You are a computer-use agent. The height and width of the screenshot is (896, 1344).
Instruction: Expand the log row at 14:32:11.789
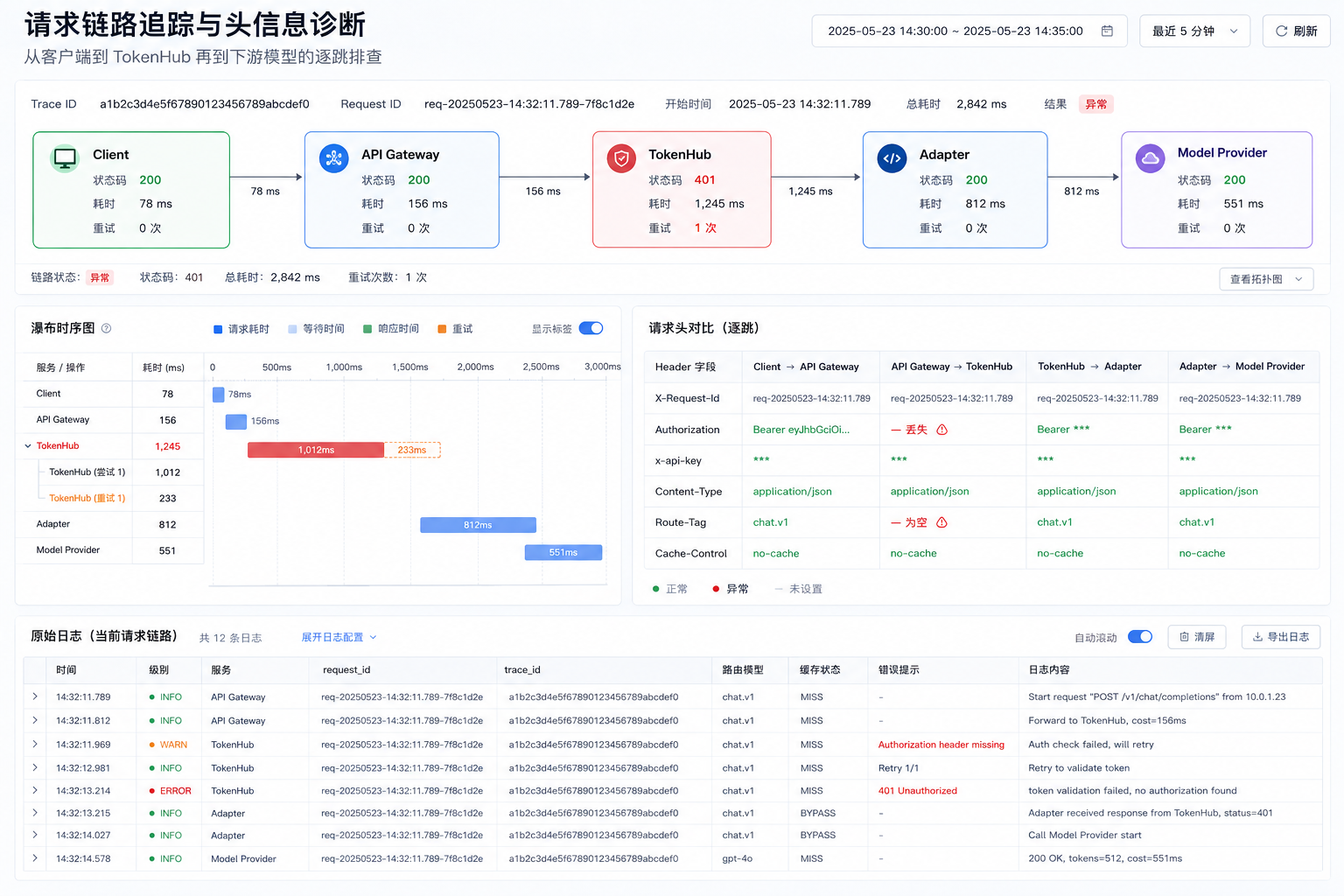point(35,696)
